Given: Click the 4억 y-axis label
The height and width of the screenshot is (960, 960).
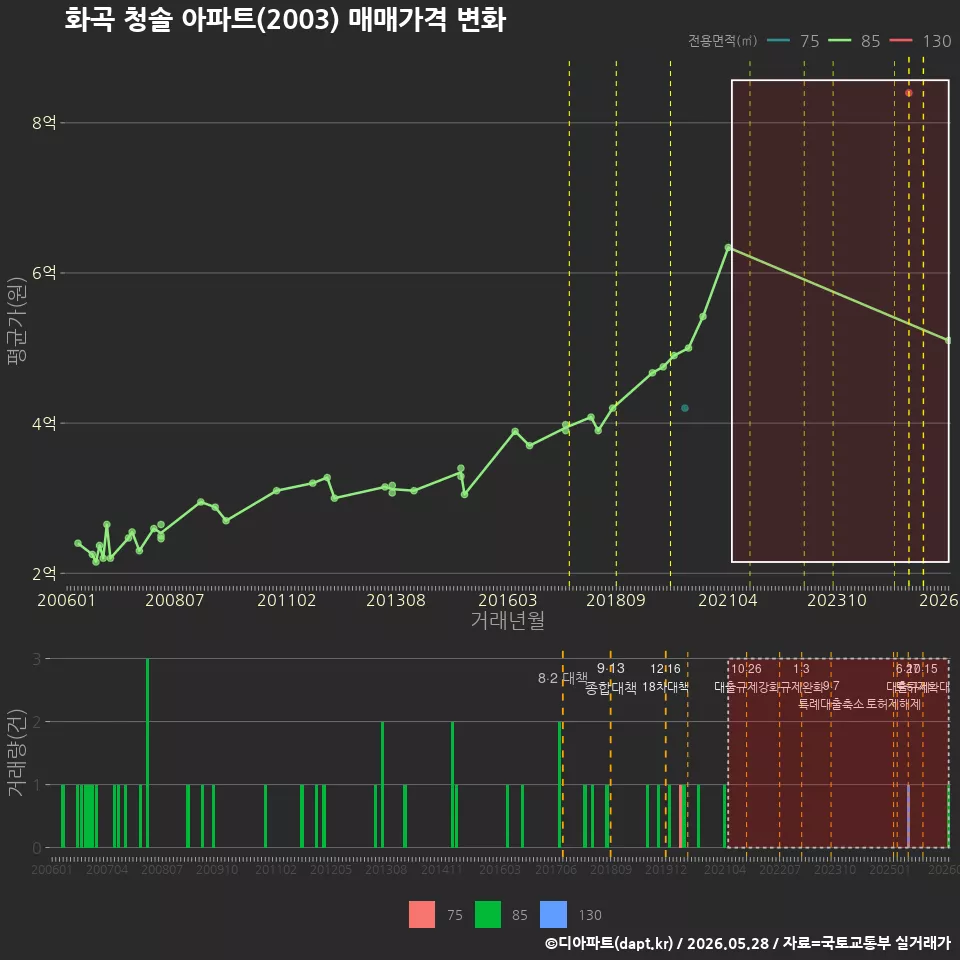Looking at the screenshot, I should (44, 423).
